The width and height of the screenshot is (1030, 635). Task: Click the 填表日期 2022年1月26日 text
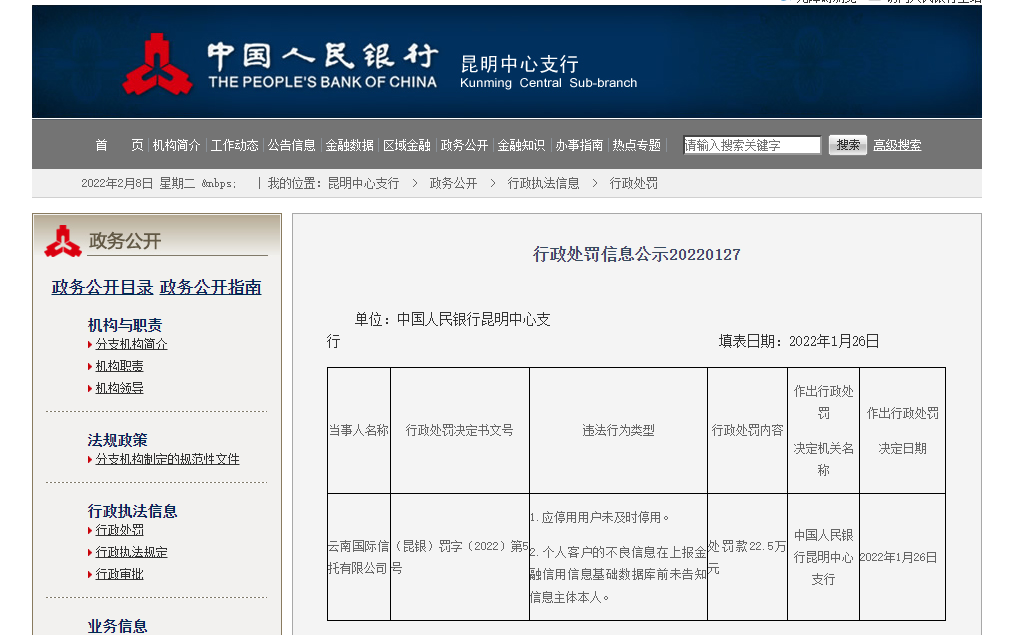pyautogui.click(x=799, y=341)
